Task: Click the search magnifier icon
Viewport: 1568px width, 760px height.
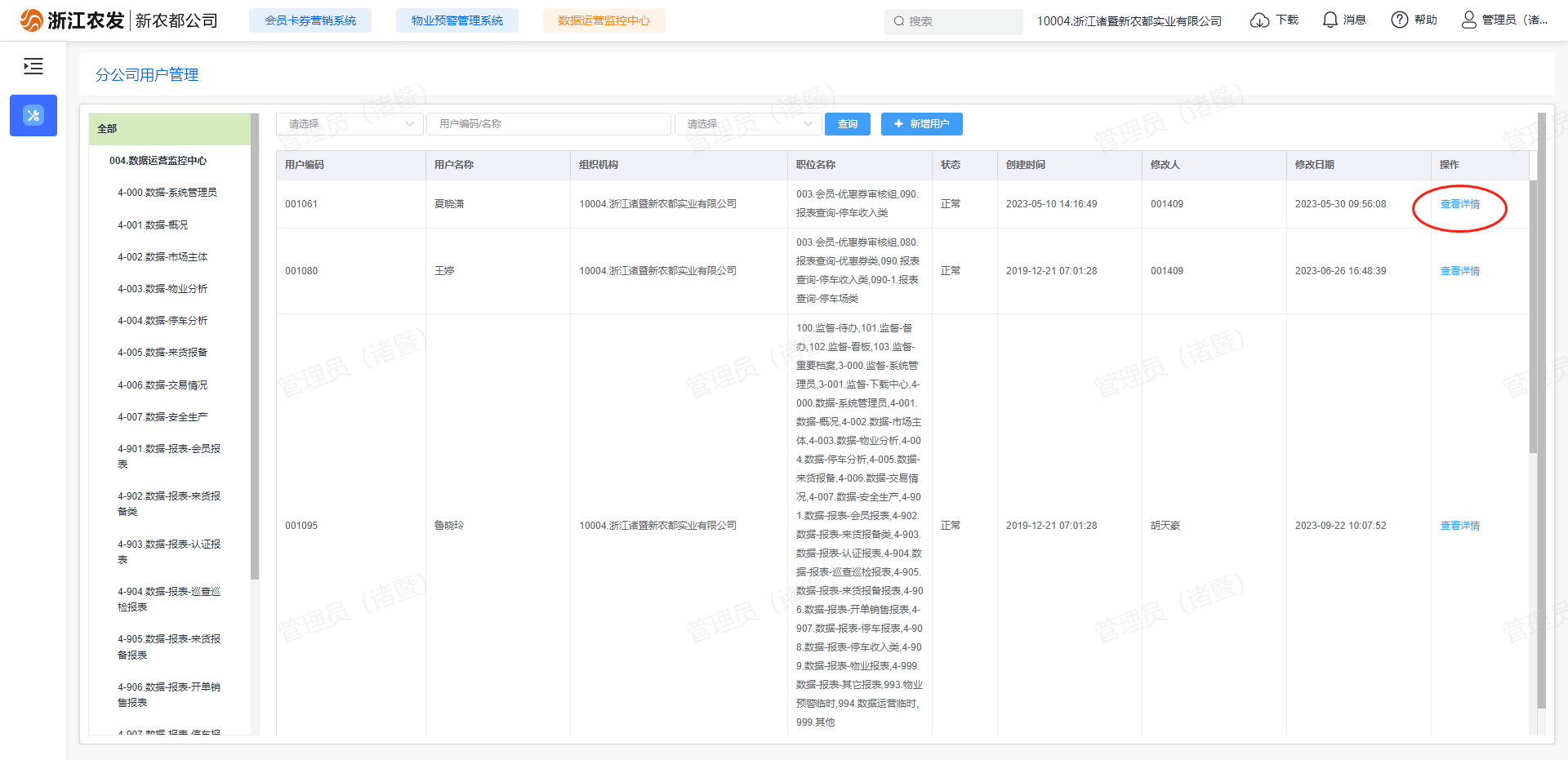Action: click(899, 21)
